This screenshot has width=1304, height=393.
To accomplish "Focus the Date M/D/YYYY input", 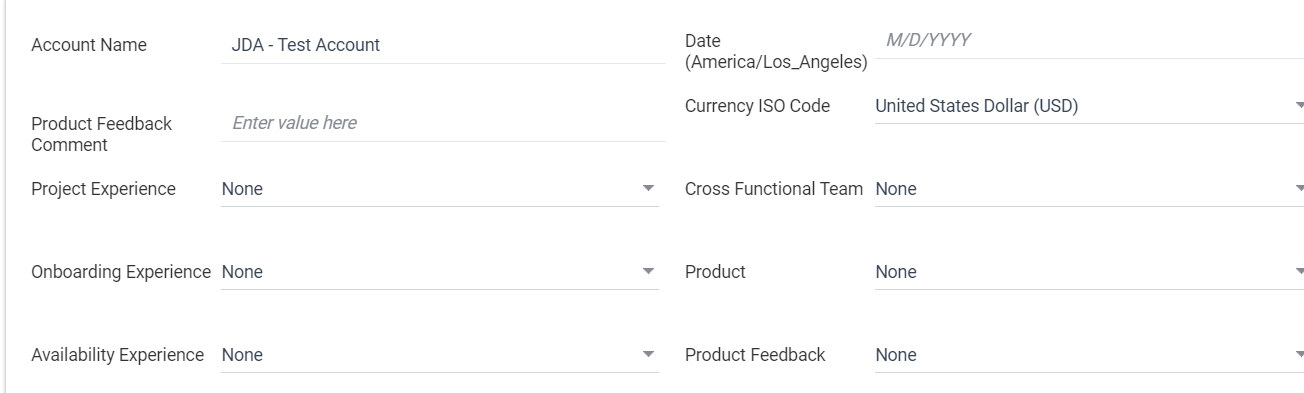I will (x=1089, y=40).
